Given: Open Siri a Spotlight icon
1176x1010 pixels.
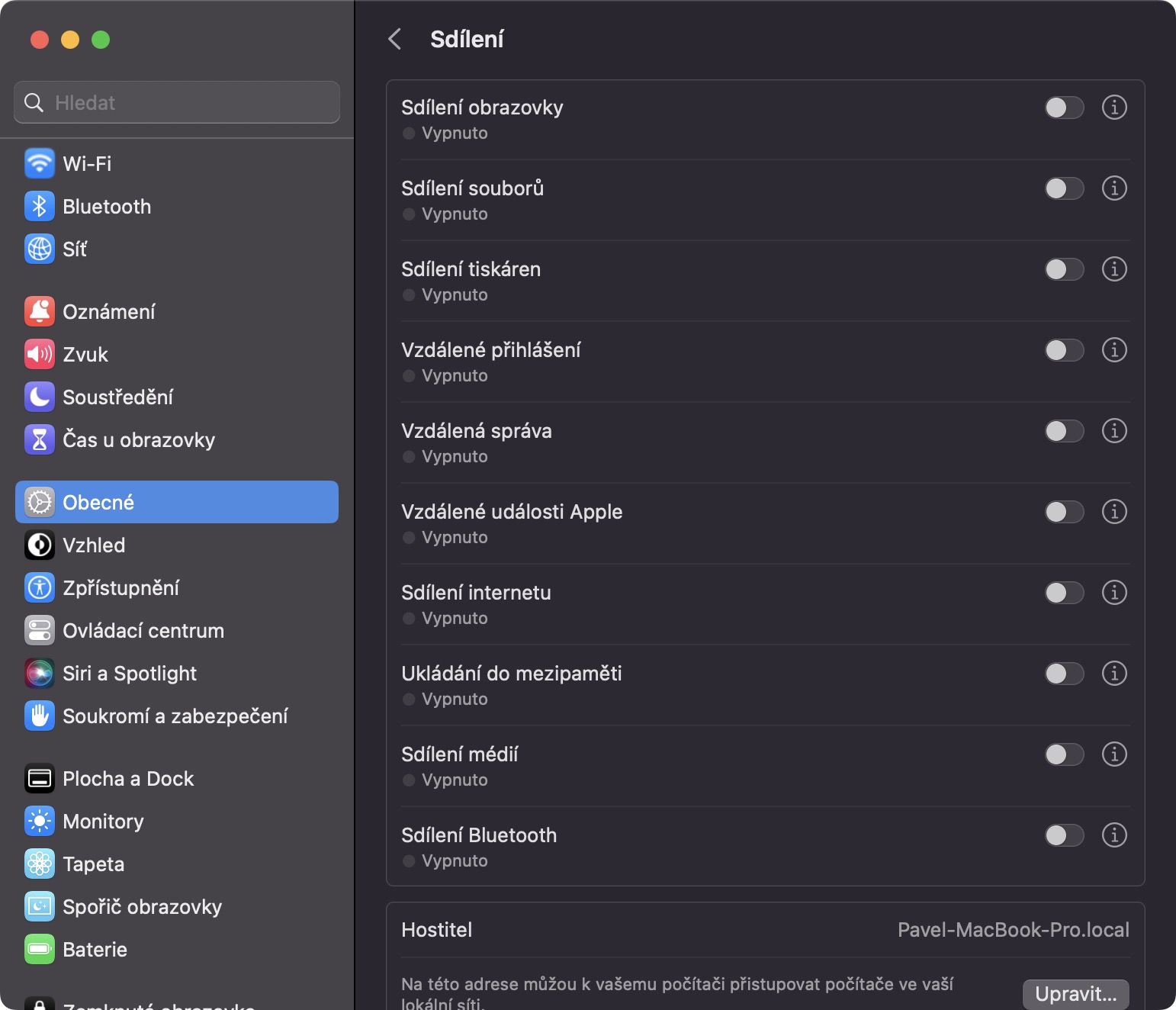Looking at the screenshot, I should [x=40, y=673].
